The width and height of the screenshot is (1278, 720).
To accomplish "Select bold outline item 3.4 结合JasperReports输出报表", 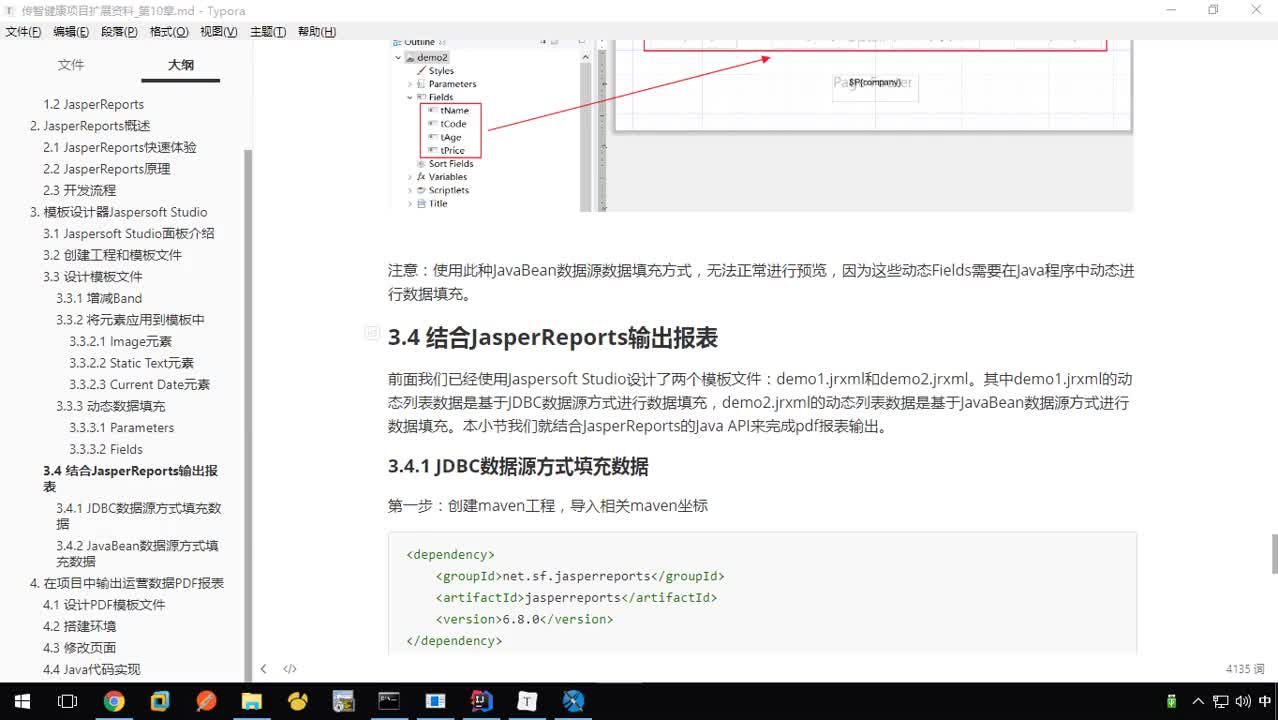I will (x=130, y=478).
